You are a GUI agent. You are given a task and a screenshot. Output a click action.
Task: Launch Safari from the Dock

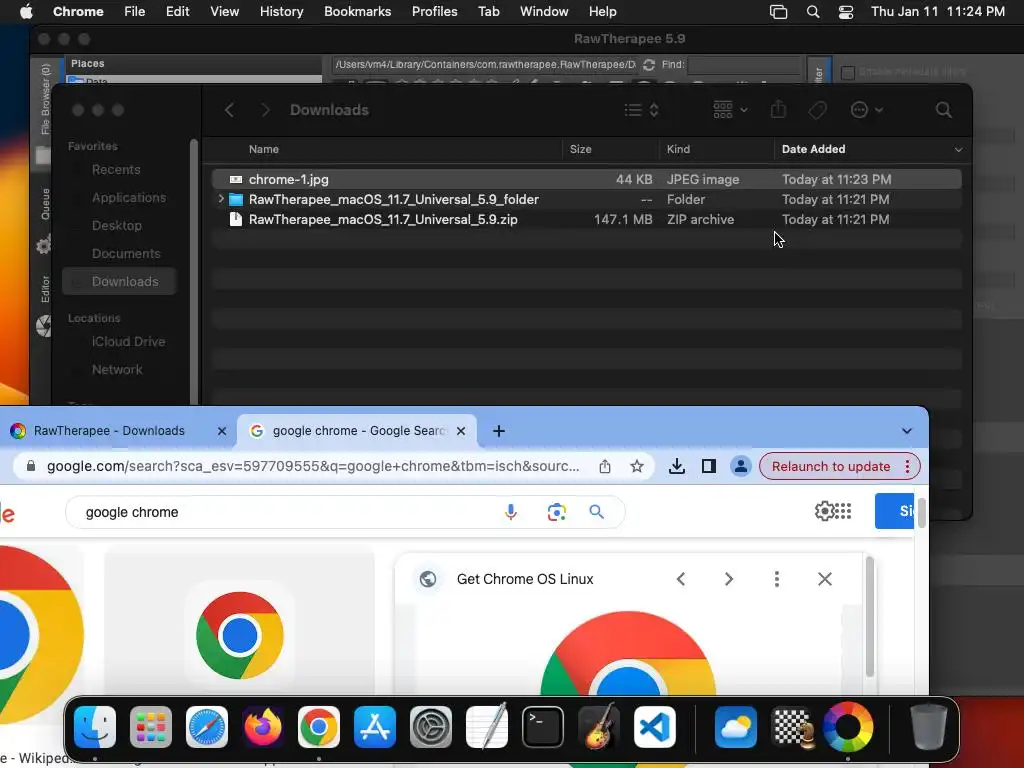pos(207,727)
